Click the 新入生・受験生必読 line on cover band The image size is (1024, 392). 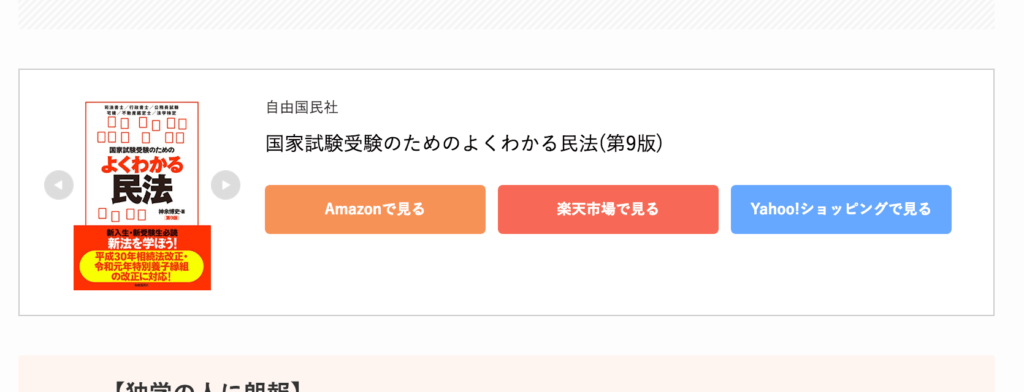point(142,232)
